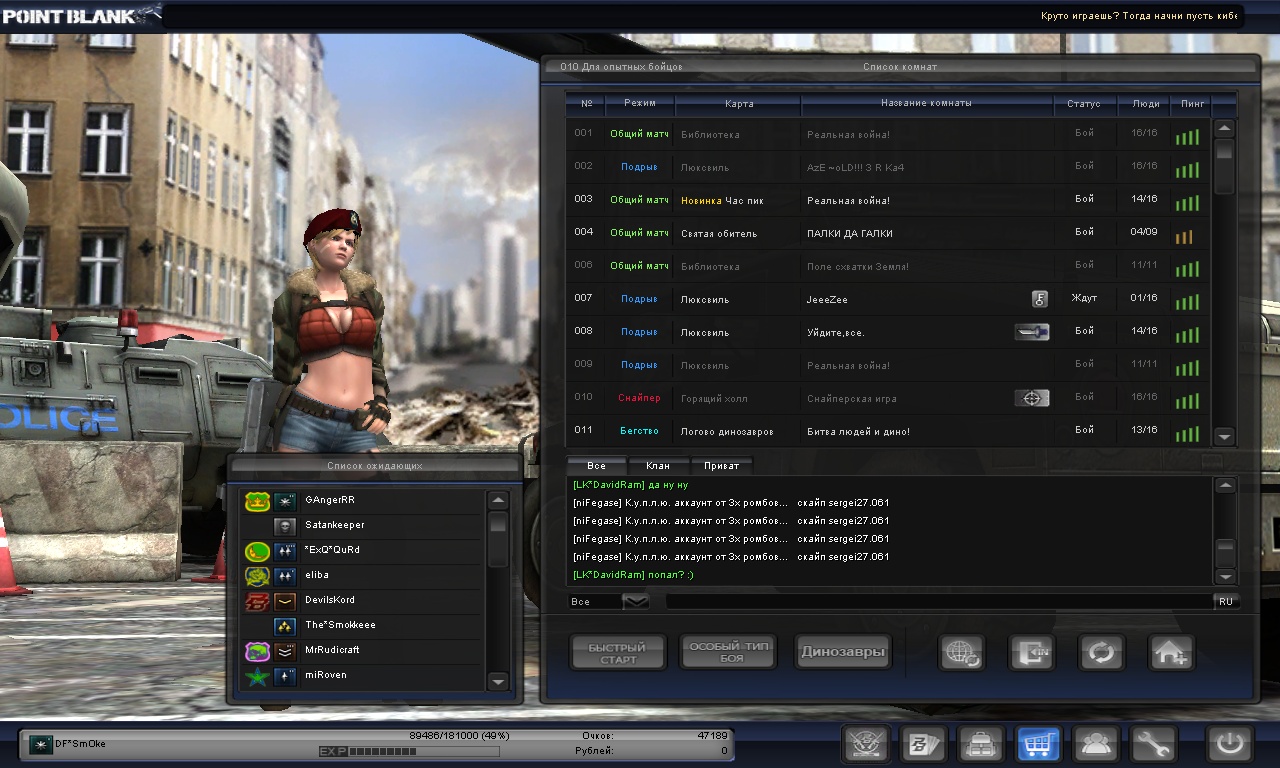Click eliba's rank badge icon
This screenshot has width=1280, height=768.
point(285,575)
